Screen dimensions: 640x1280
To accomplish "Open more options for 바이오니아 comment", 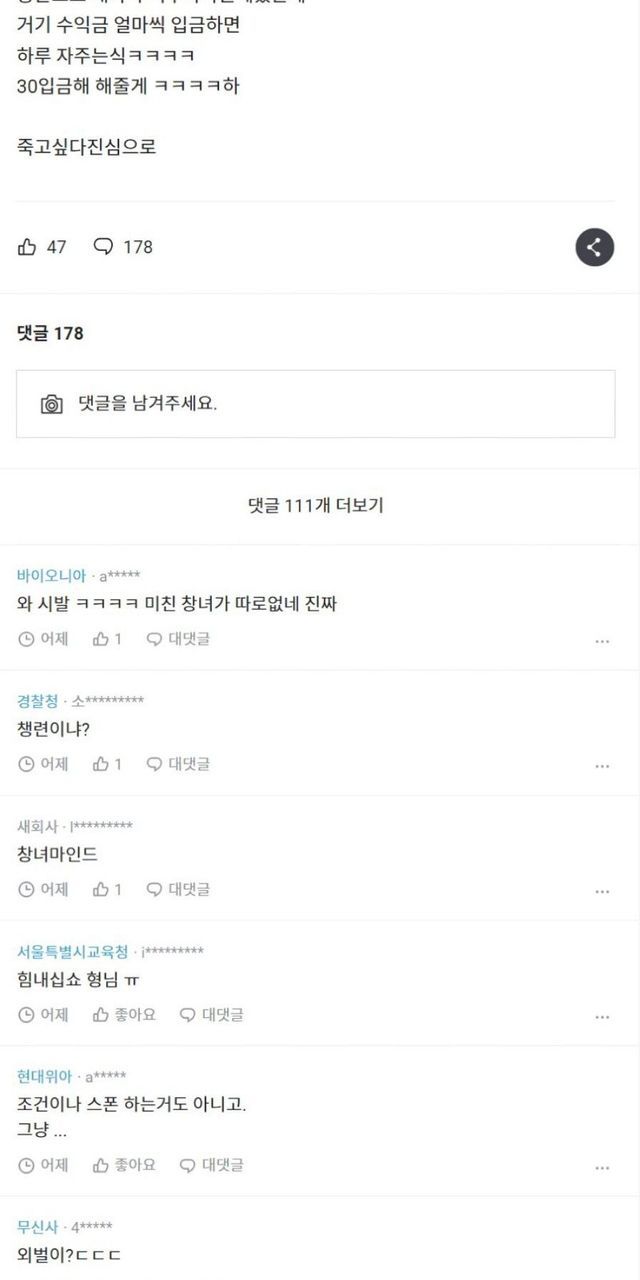I will pos(602,641).
